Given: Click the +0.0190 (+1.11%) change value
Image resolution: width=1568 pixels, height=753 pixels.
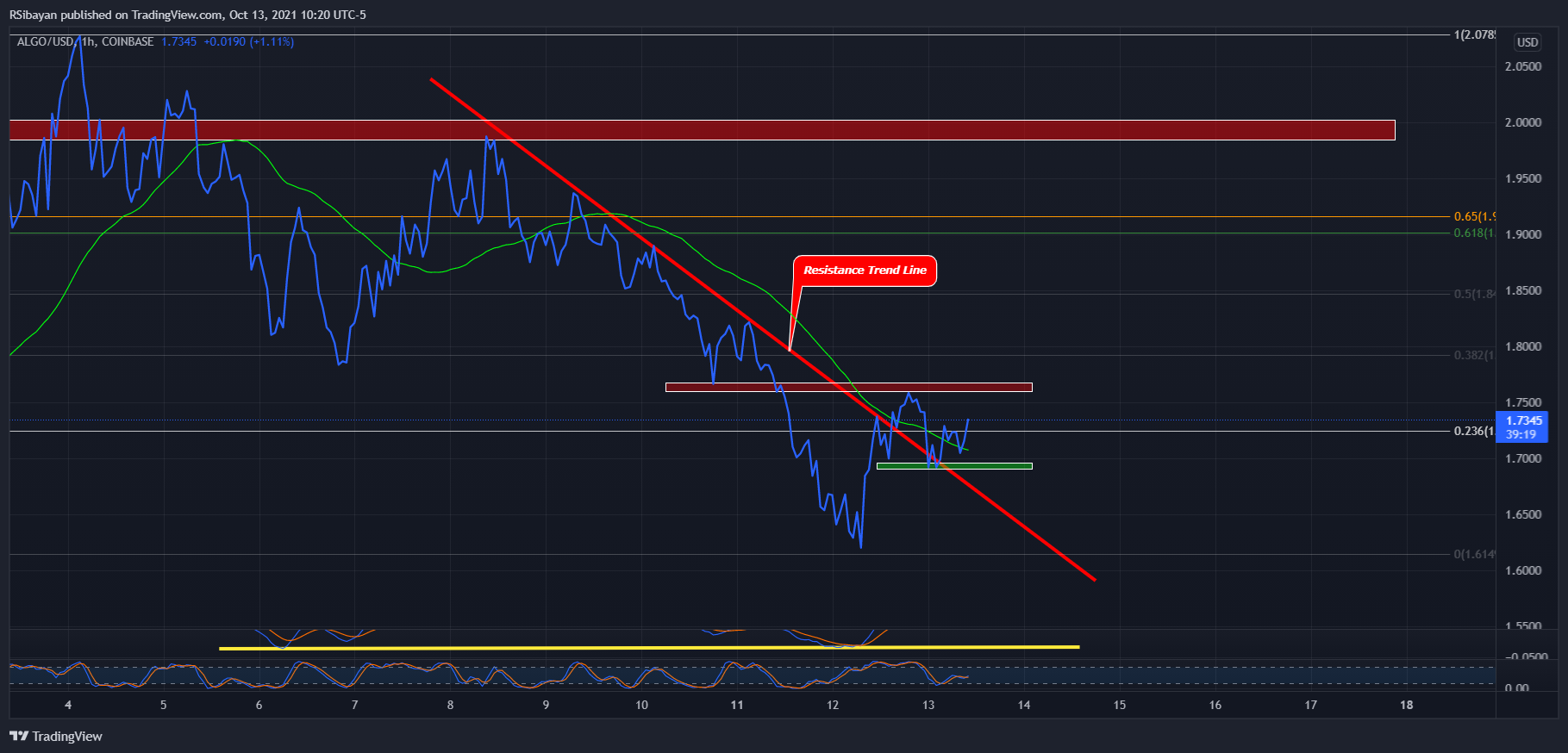Looking at the screenshot, I should [x=249, y=41].
